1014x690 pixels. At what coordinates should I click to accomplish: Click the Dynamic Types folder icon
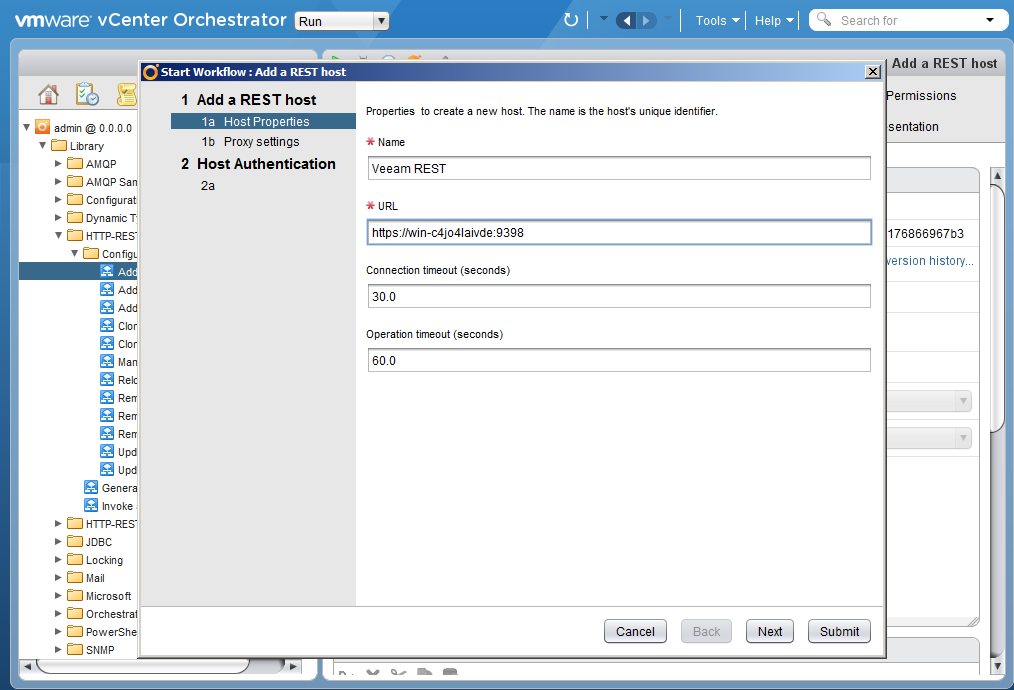tap(75, 217)
